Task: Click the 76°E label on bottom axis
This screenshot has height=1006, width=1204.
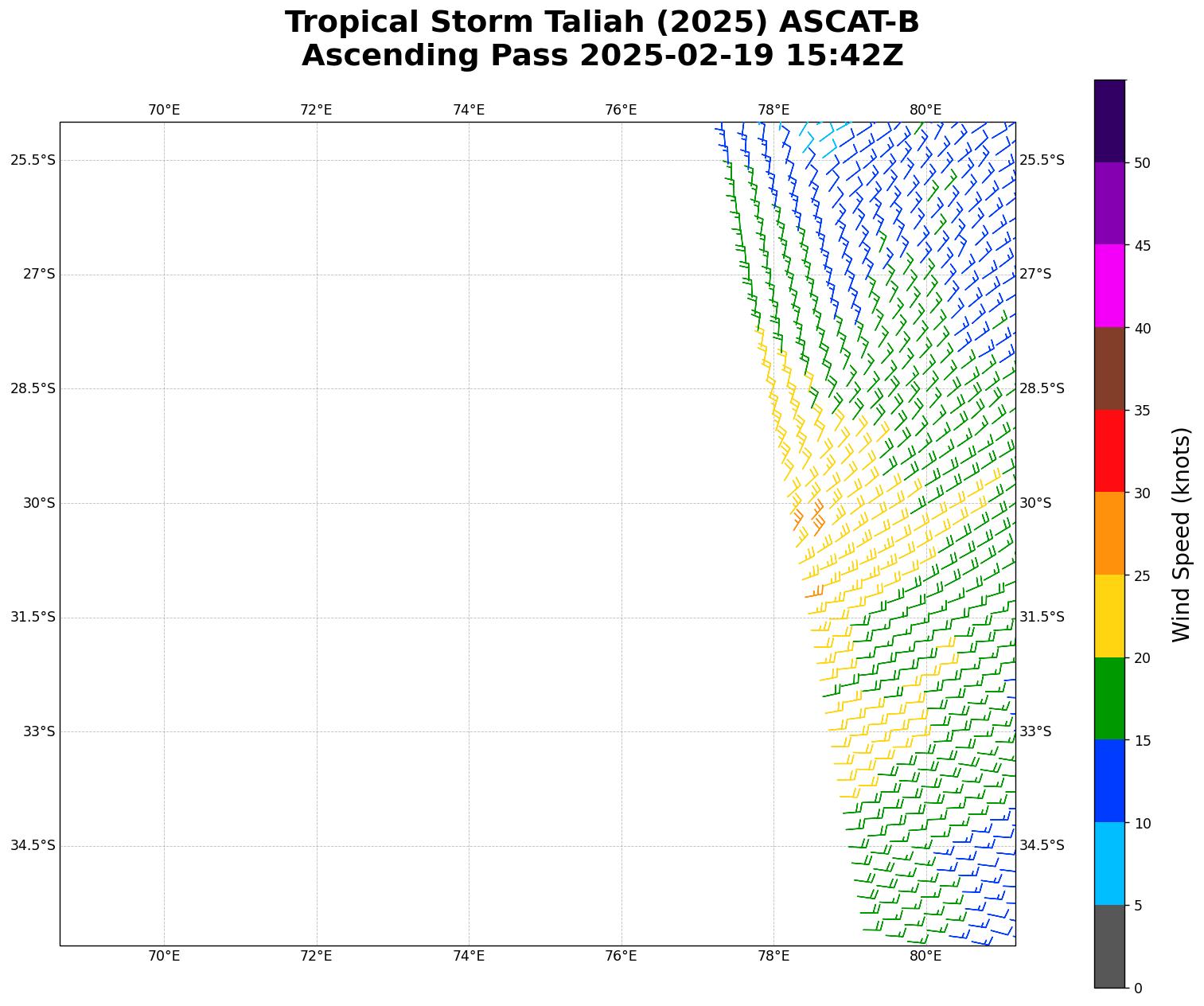Action: (x=621, y=956)
